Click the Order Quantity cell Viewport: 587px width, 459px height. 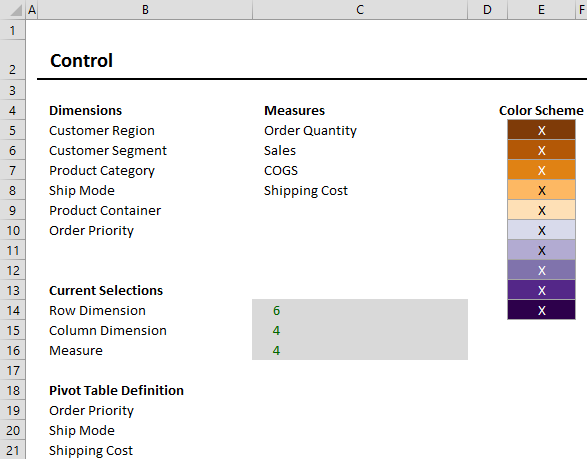360,130
